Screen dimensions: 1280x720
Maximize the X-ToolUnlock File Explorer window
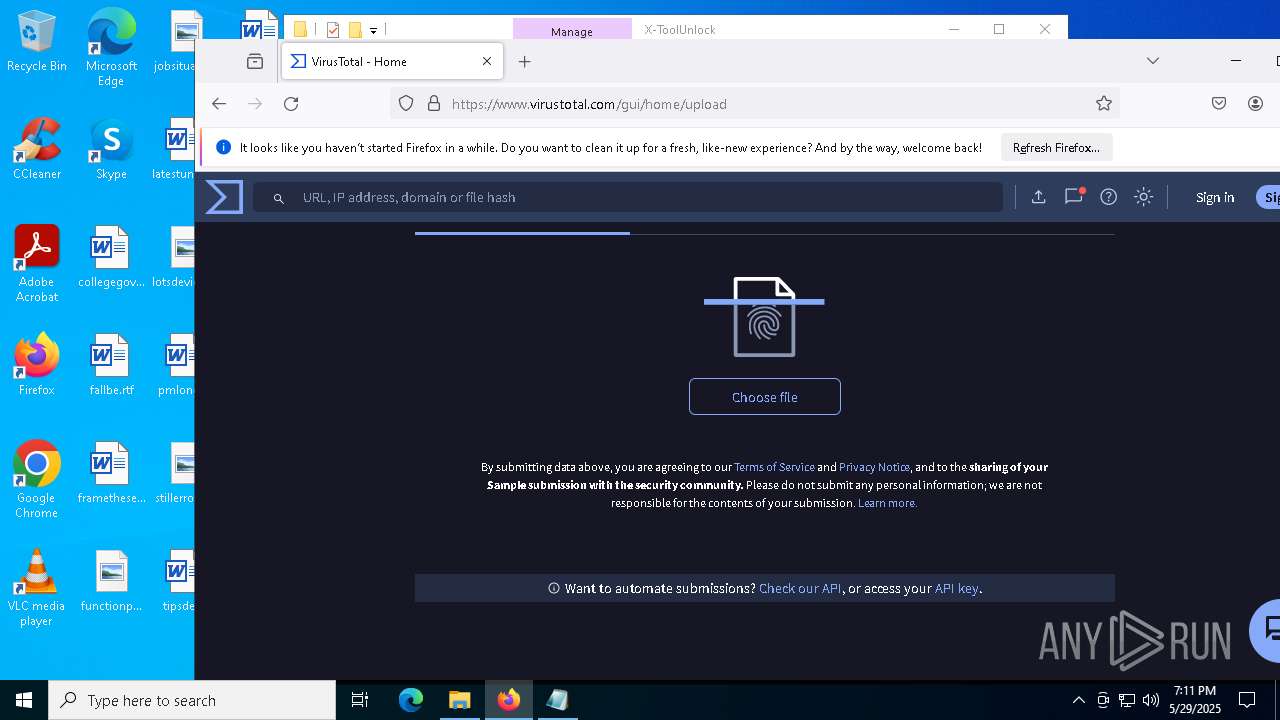pos(999,29)
